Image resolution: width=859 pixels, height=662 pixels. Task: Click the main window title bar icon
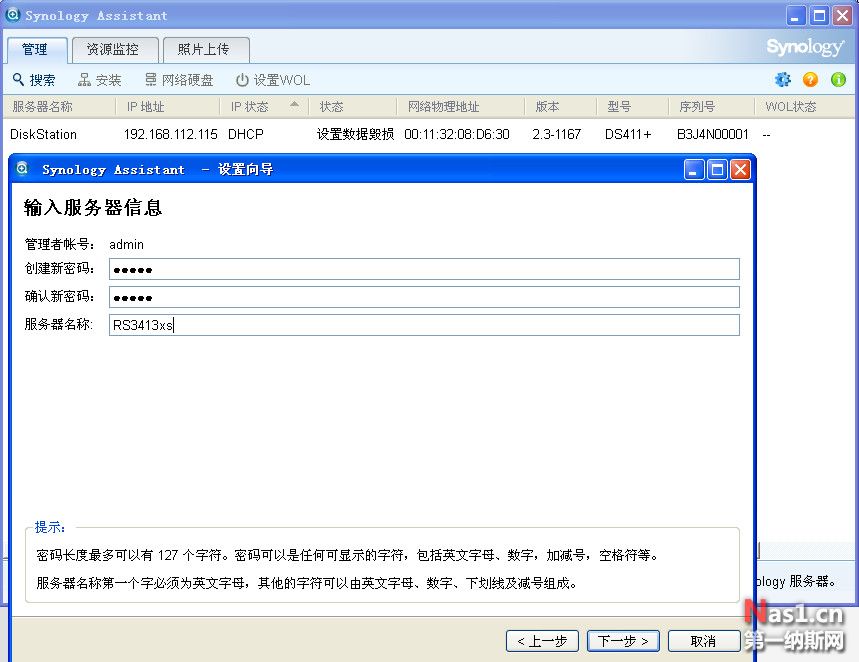(x=12, y=15)
